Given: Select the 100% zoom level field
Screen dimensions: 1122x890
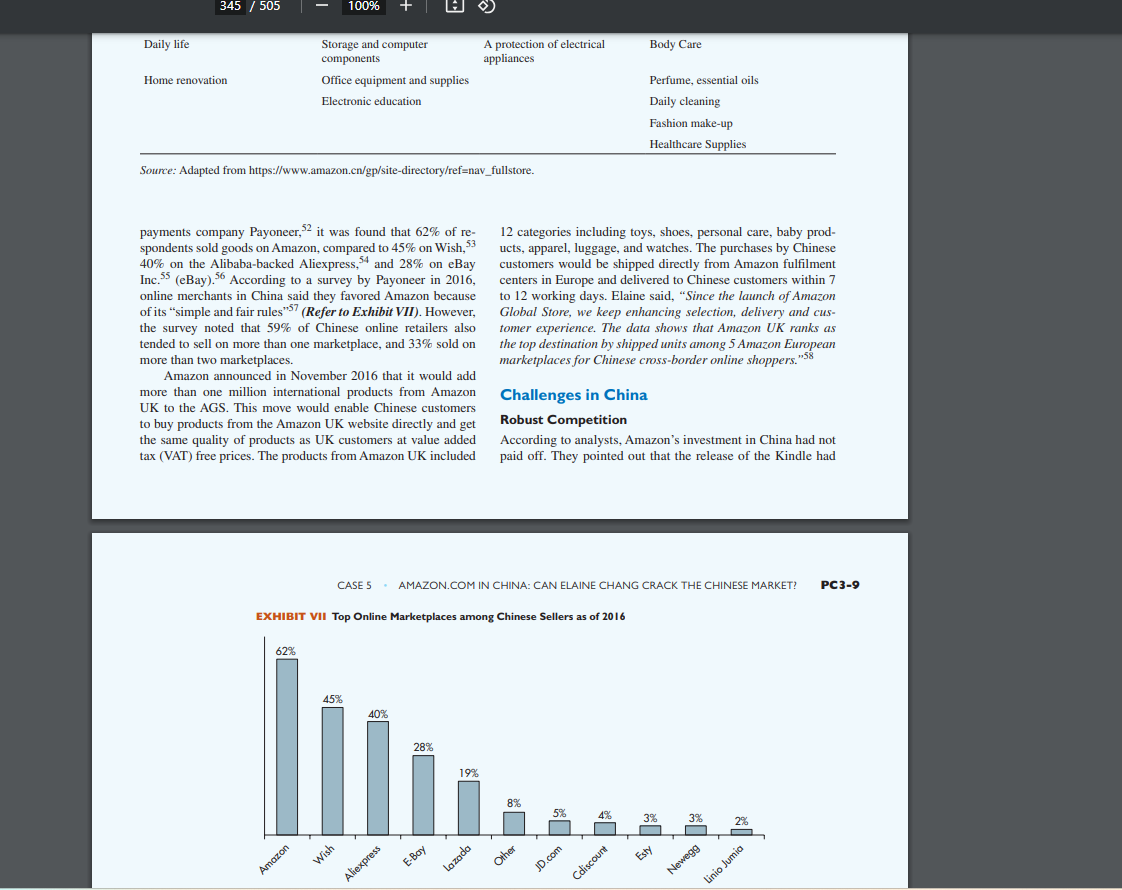Looking at the screenshot, I should (x=364, y=6).
